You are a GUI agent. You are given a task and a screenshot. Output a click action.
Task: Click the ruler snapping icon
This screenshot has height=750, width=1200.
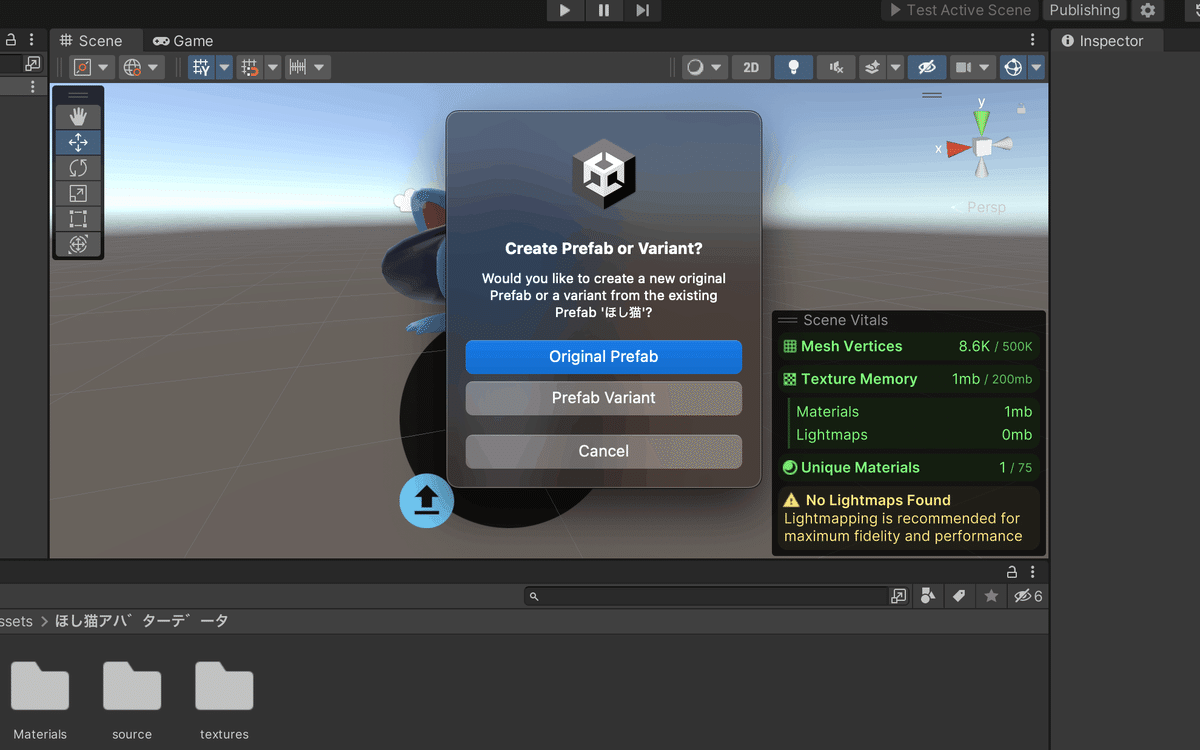click(297, 67)
